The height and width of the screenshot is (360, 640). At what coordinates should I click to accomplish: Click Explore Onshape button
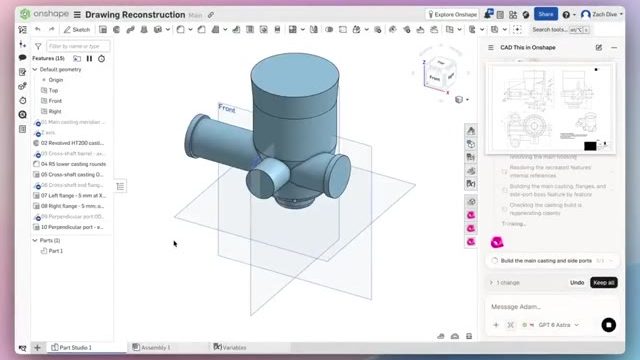[452, 14]
